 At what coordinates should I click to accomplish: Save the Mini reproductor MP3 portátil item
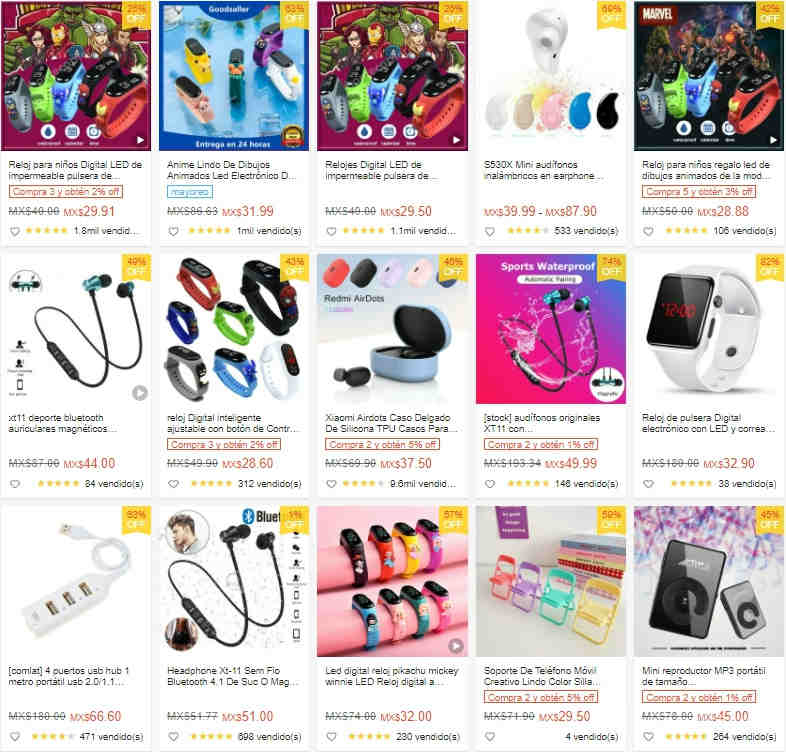(x=649, y=736)
